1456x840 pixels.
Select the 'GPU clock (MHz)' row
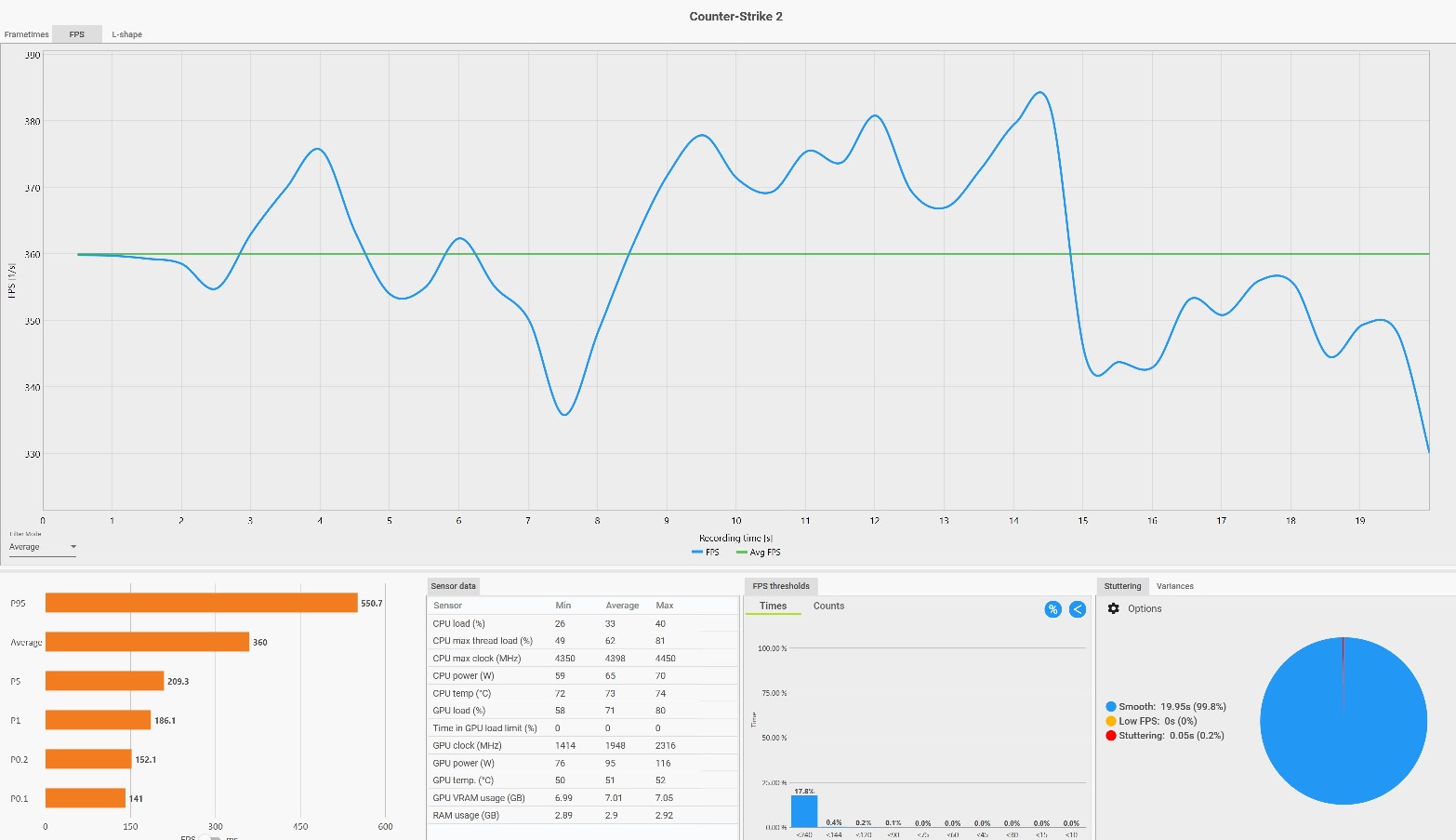pyautogui.click(x=583, y=746)
